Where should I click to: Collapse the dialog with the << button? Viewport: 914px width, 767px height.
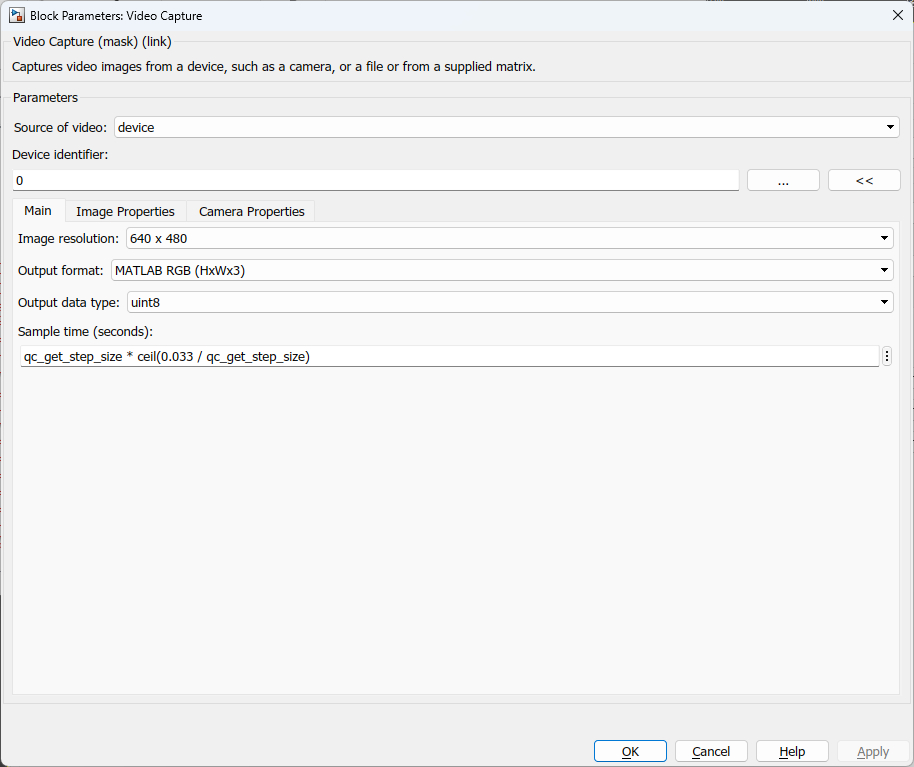point(863,180)
